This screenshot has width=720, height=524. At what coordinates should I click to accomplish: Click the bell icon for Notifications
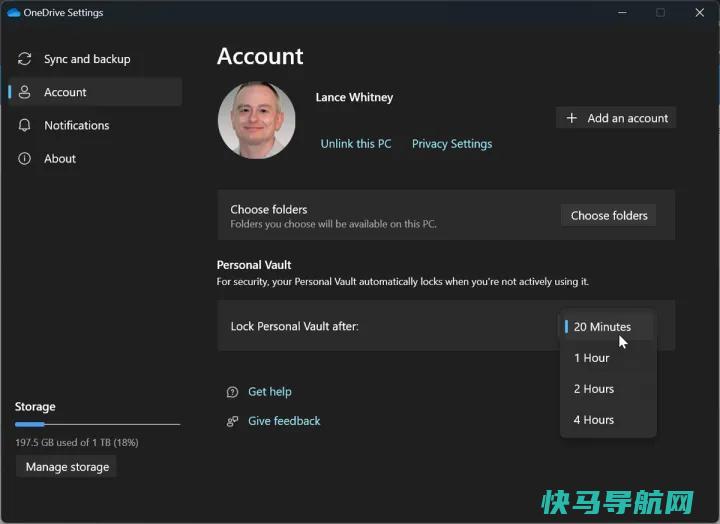pyautogui.click(x=24, y=125)
